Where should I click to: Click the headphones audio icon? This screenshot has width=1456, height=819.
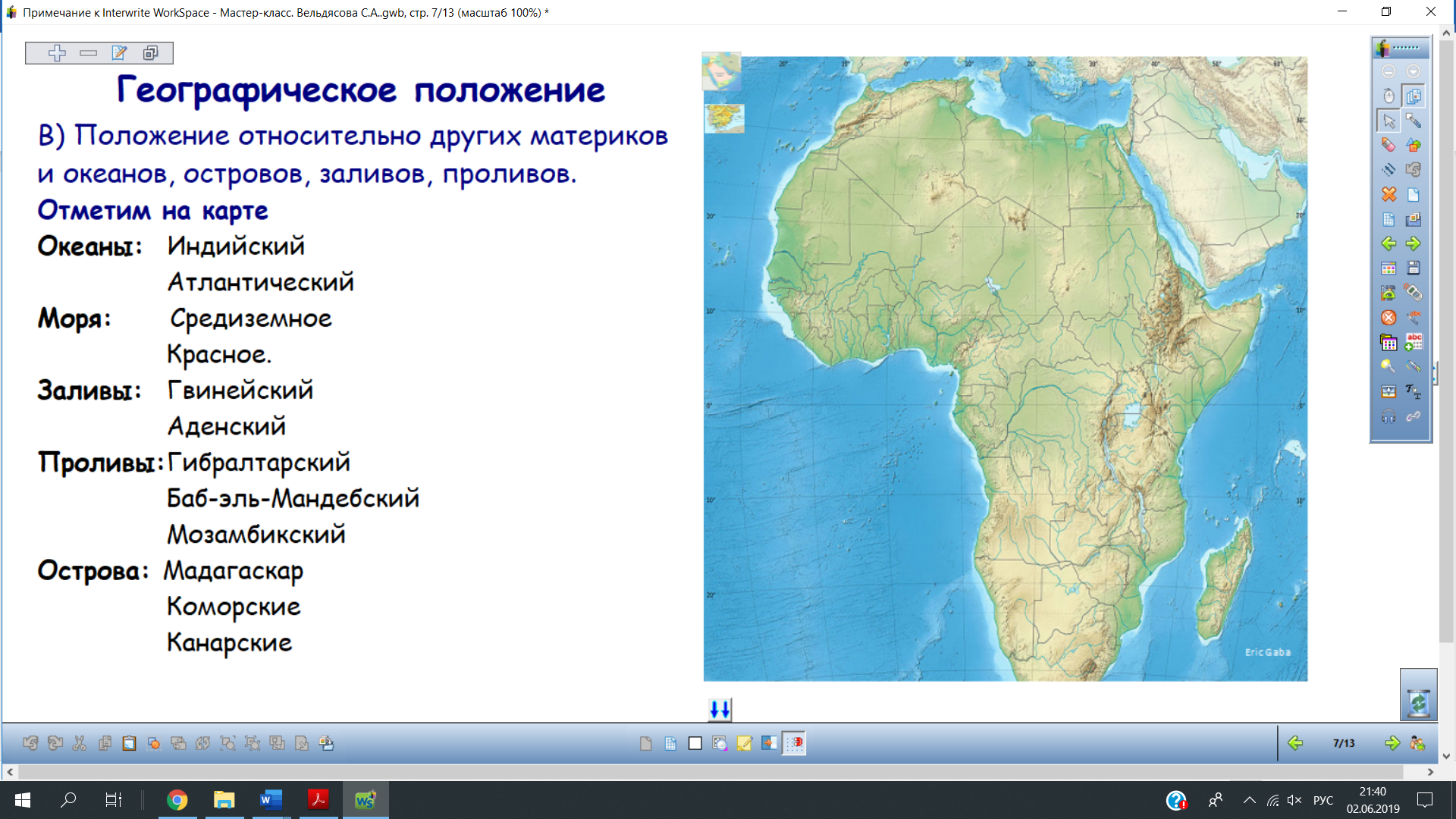[1388, 416]
